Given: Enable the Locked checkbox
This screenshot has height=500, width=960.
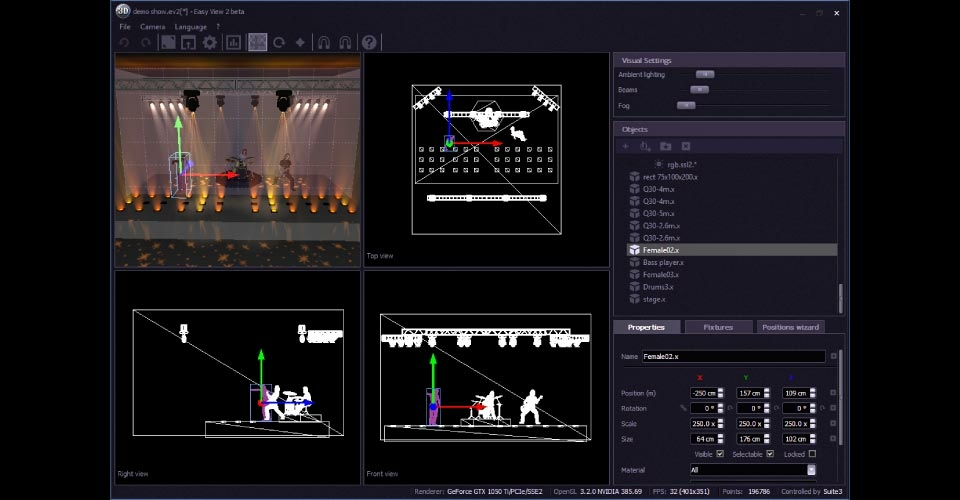Looking at the screenshot, I should (x=812, y=454).
